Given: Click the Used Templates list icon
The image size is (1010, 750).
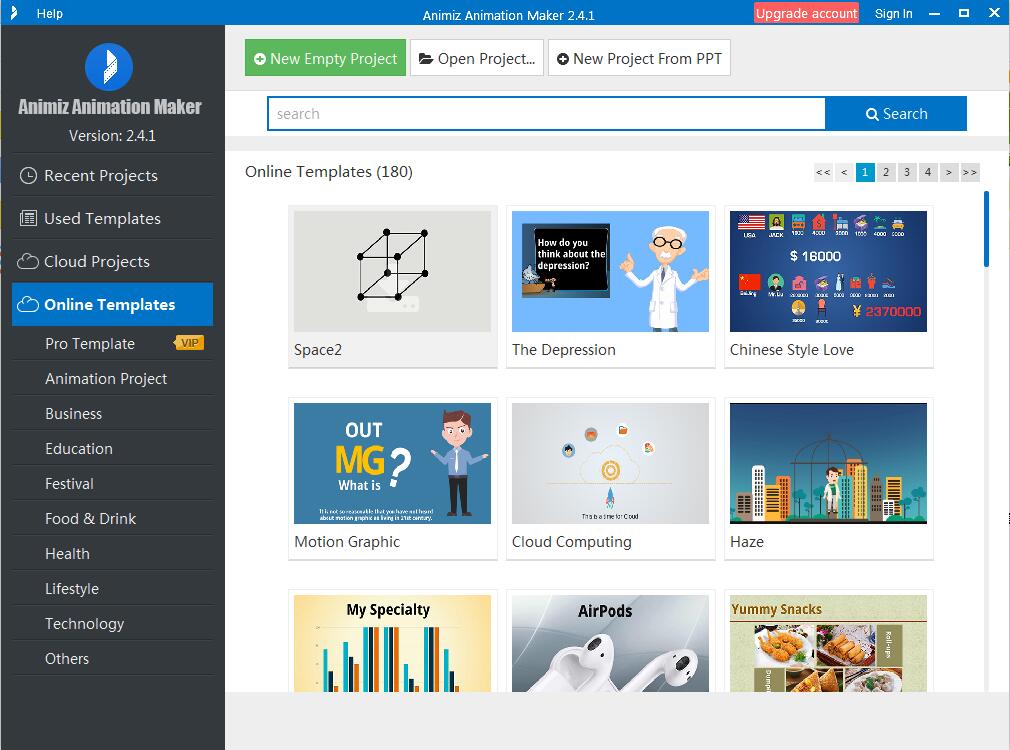Looking at the screenshot, I should (x=28, y=218).
